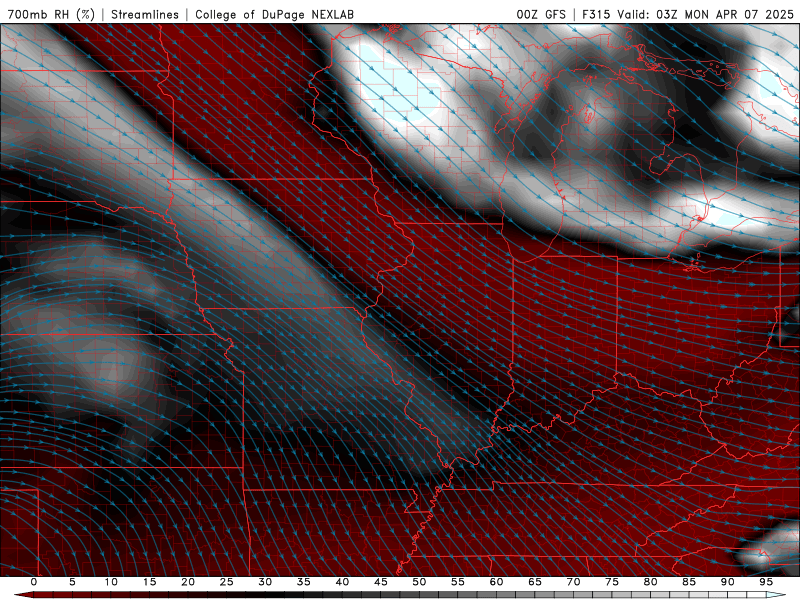
Task: Click the "65" colorbar tick label
Action: click(x=535, y=582)
